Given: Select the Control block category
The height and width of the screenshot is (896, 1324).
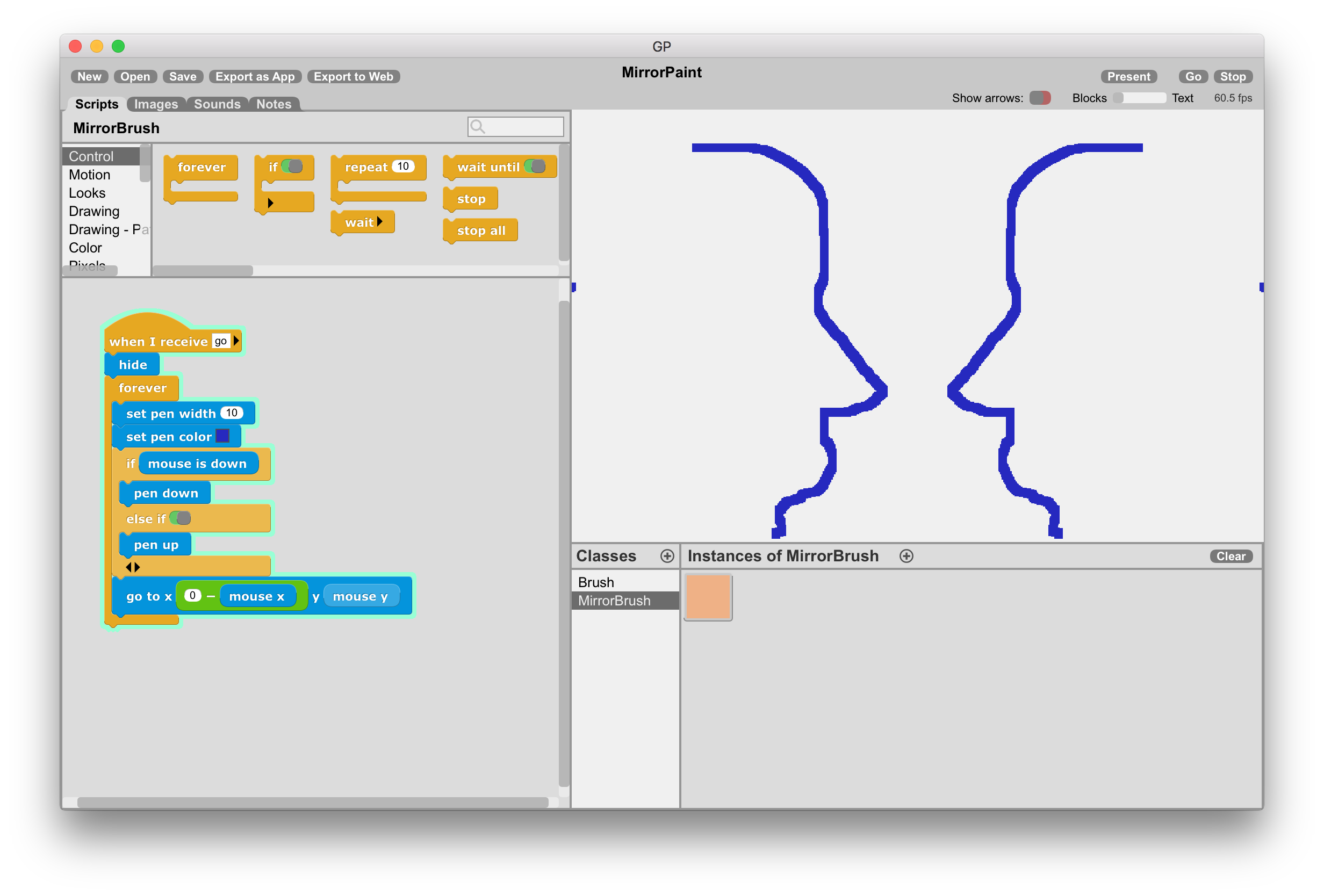Looking at the screenshot, I should 101,156.
